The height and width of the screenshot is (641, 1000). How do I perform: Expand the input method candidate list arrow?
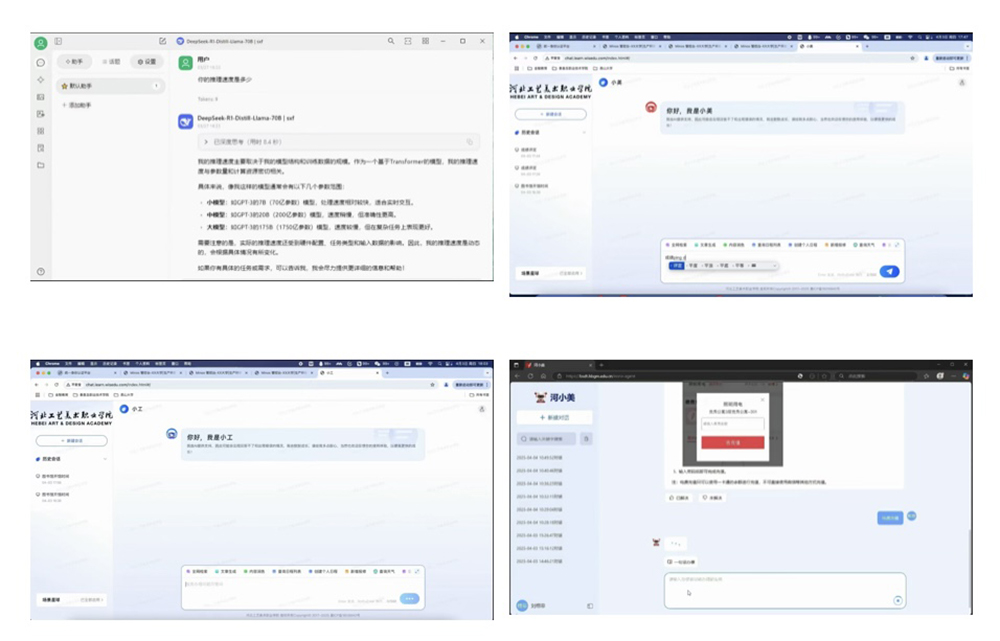[x=776, y=265]
